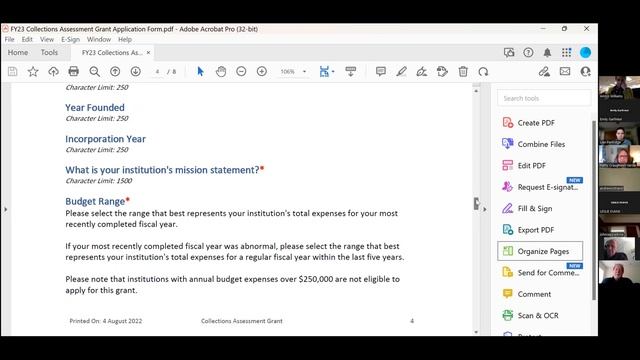
Task: Open the notifications bell
Action: pyautogui.click(x=547, y=52)
